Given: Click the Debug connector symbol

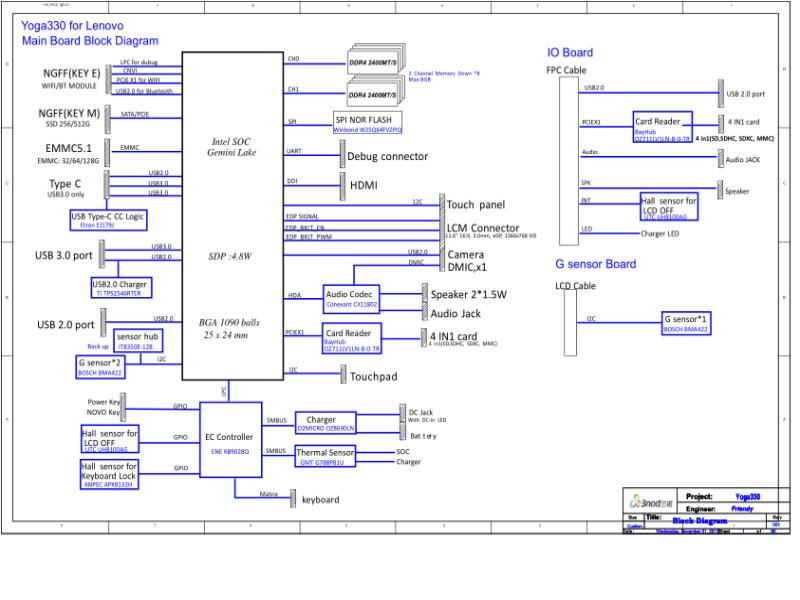Looking at the screenshot, I should tap(343, 154).
